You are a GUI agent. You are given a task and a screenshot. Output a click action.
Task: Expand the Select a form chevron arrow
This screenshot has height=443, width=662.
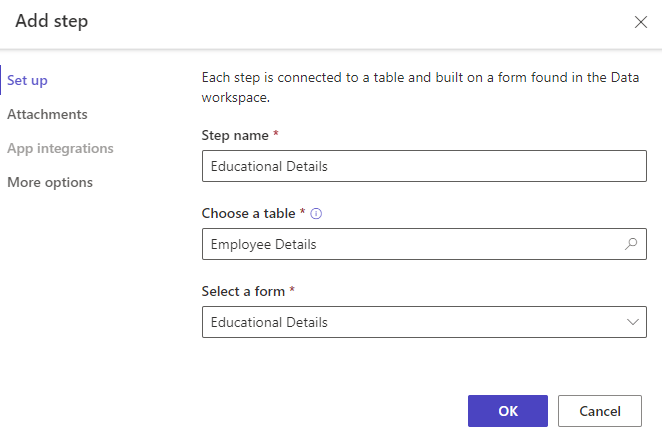point(632,322)
